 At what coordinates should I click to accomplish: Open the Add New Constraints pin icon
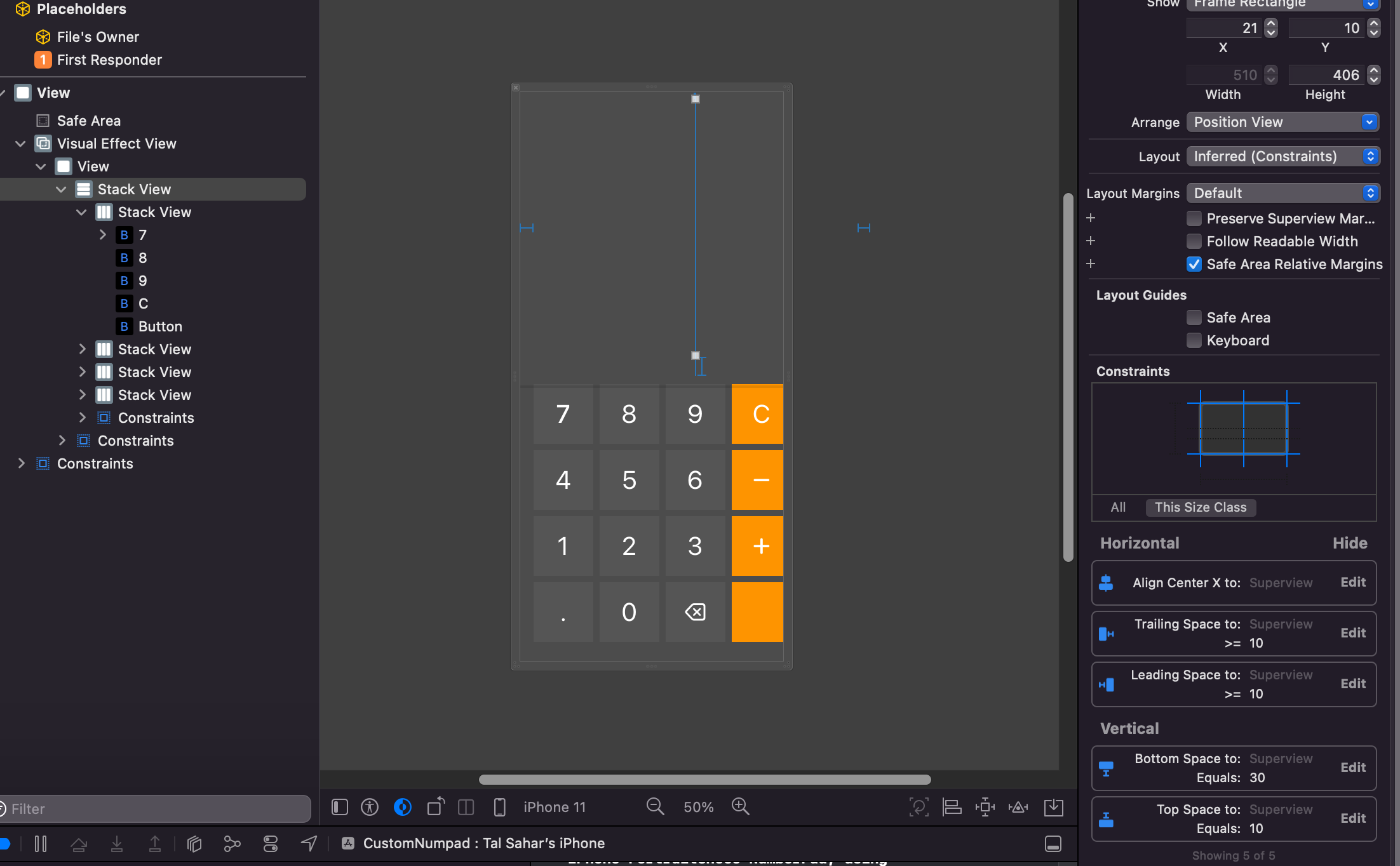(x=985, y=807)
